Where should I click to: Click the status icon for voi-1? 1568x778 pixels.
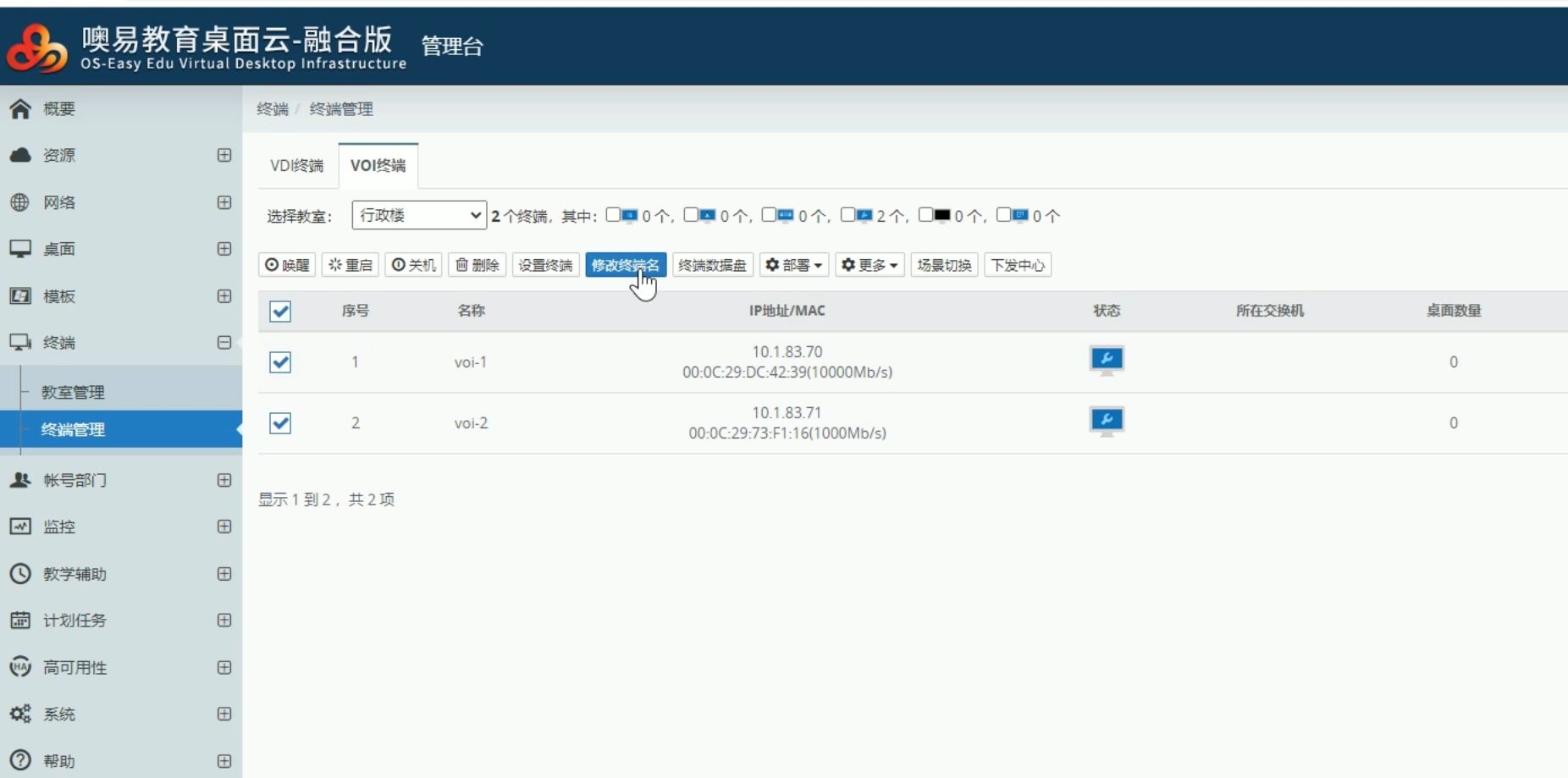[x=1106, y=361]
